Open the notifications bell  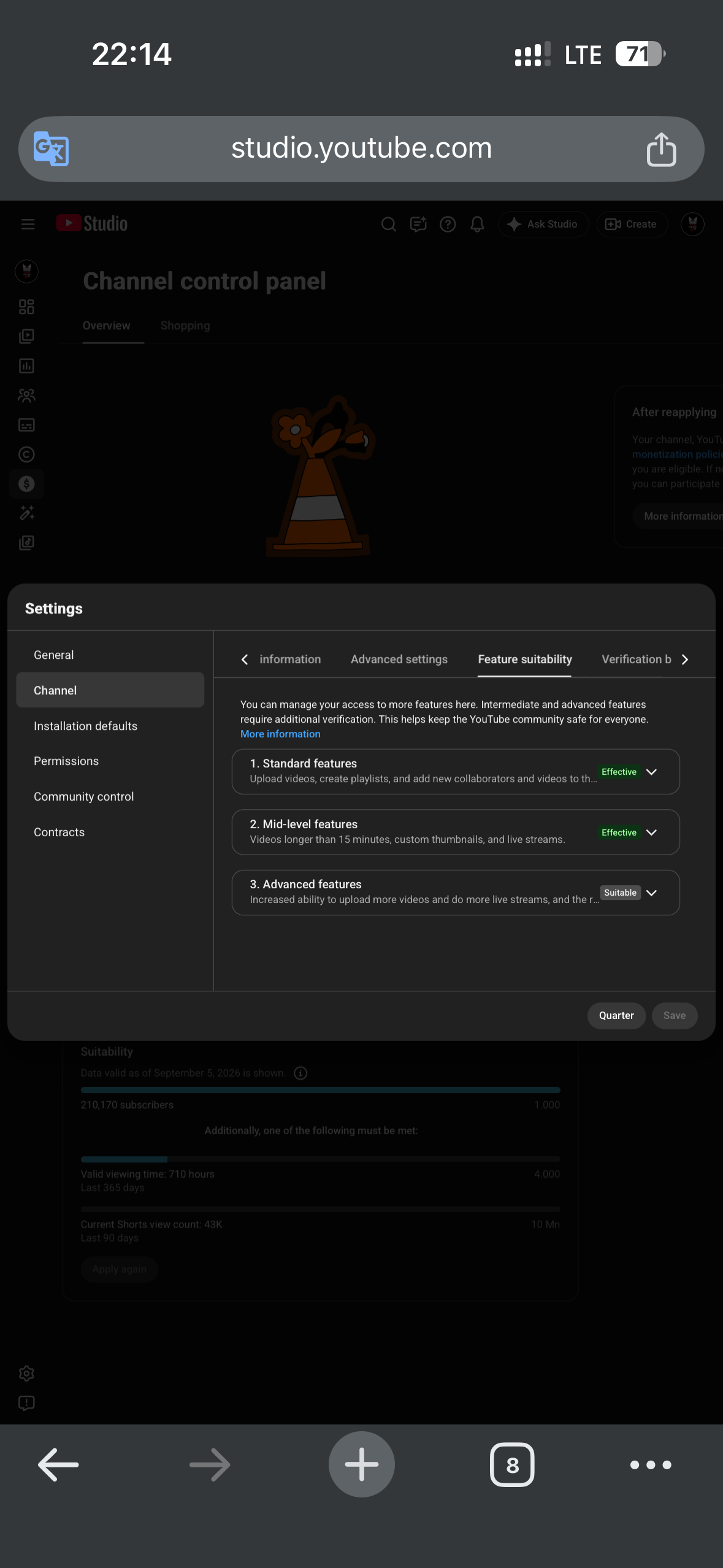pos(477,224)
